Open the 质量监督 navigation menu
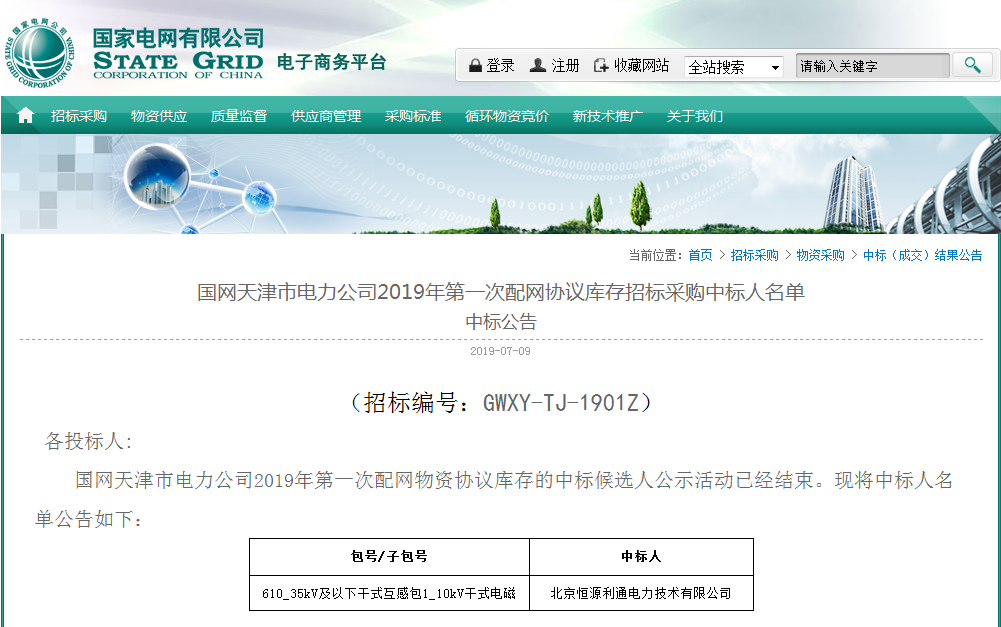Image resolution: width=1001 pixels, height=627 pixels. coord(239,116)
